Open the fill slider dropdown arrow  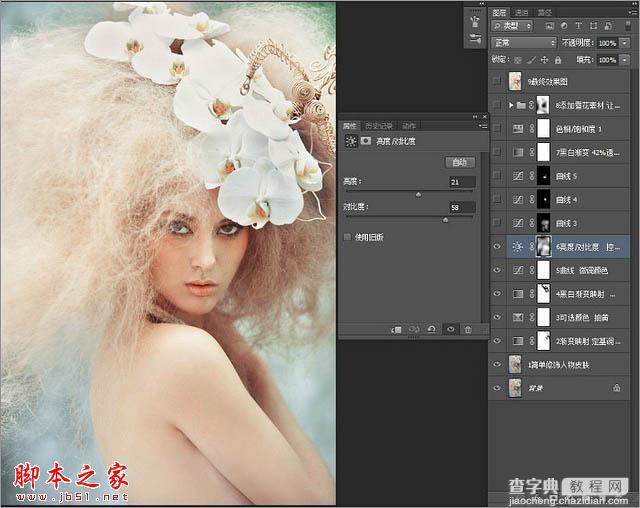point(625,60)
